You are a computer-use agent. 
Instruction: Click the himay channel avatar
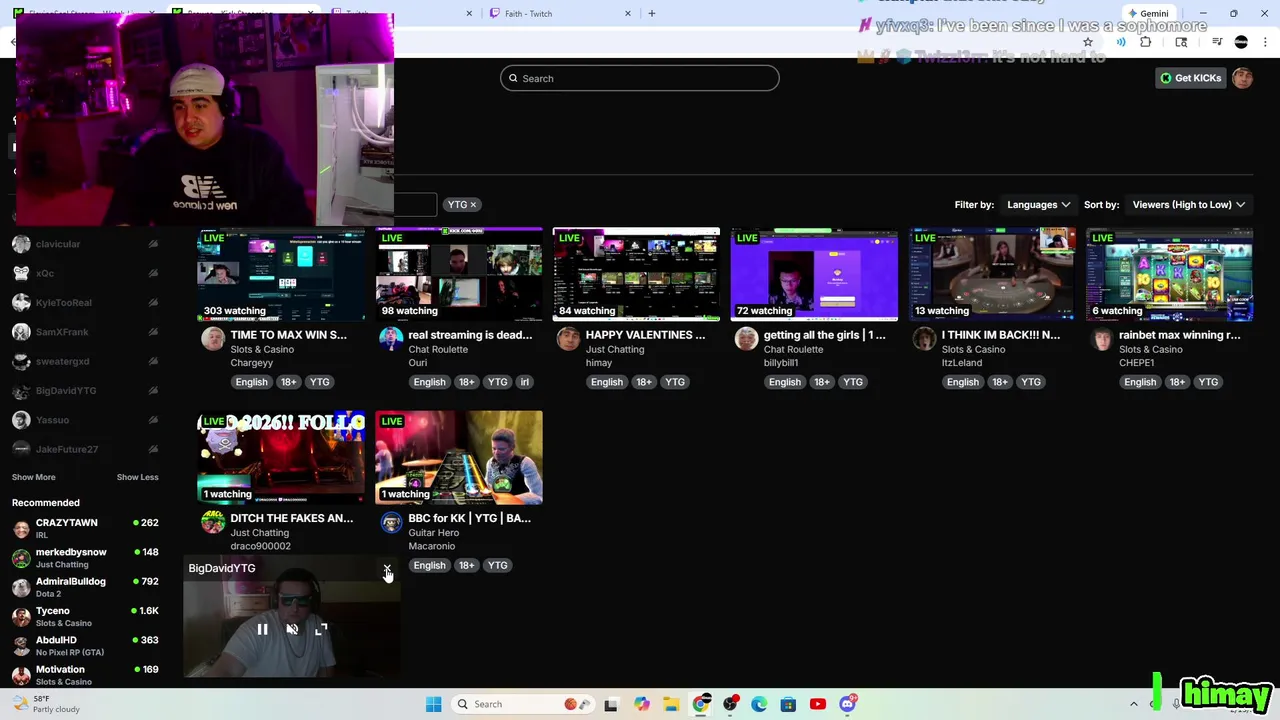point(568,339)
